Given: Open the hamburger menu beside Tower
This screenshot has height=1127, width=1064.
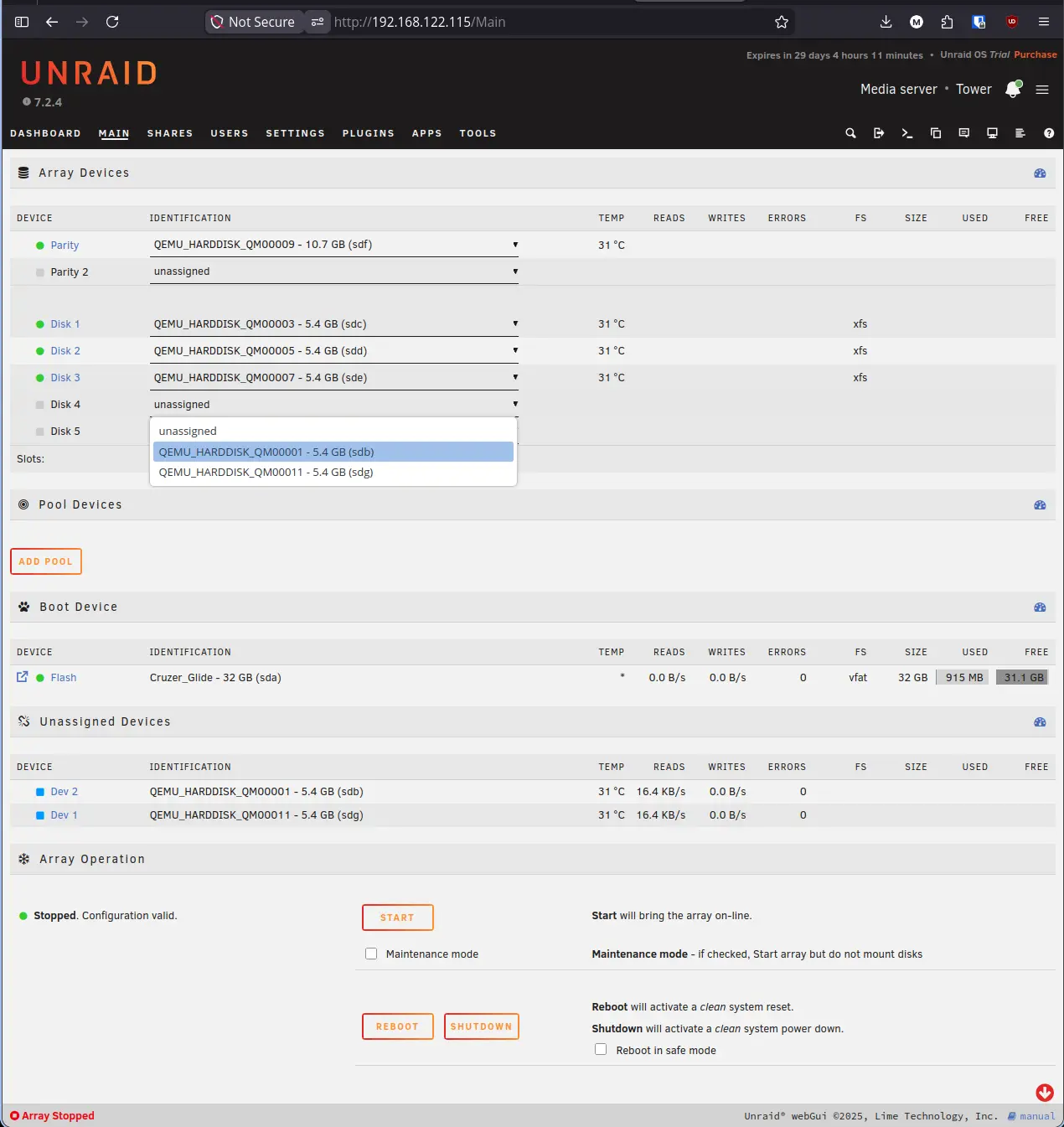Looking at the screenshot, I should pos(1042,90).
